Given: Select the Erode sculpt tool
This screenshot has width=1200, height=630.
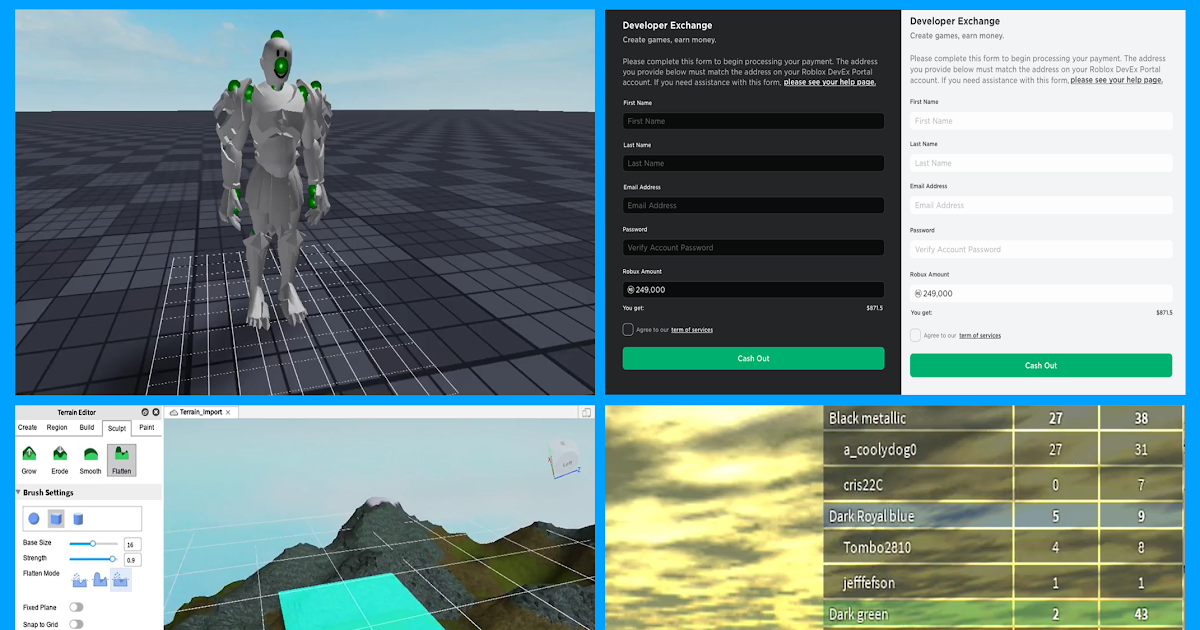Looking at the screenshot, I should click(60, 460).
